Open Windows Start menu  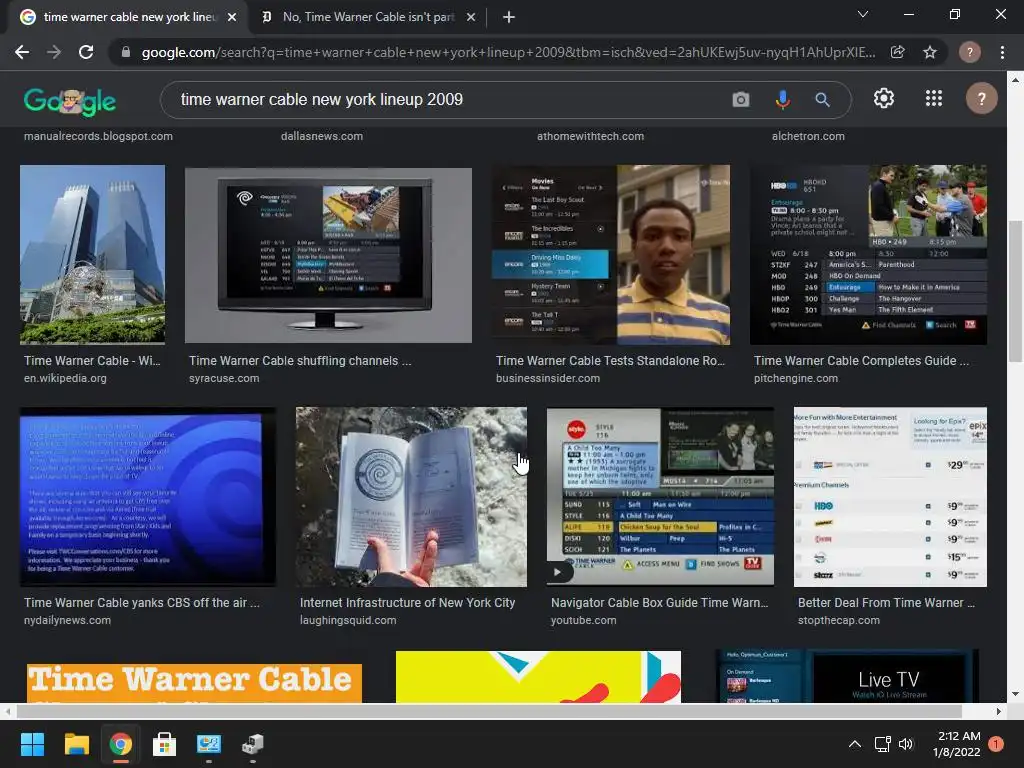32,744
